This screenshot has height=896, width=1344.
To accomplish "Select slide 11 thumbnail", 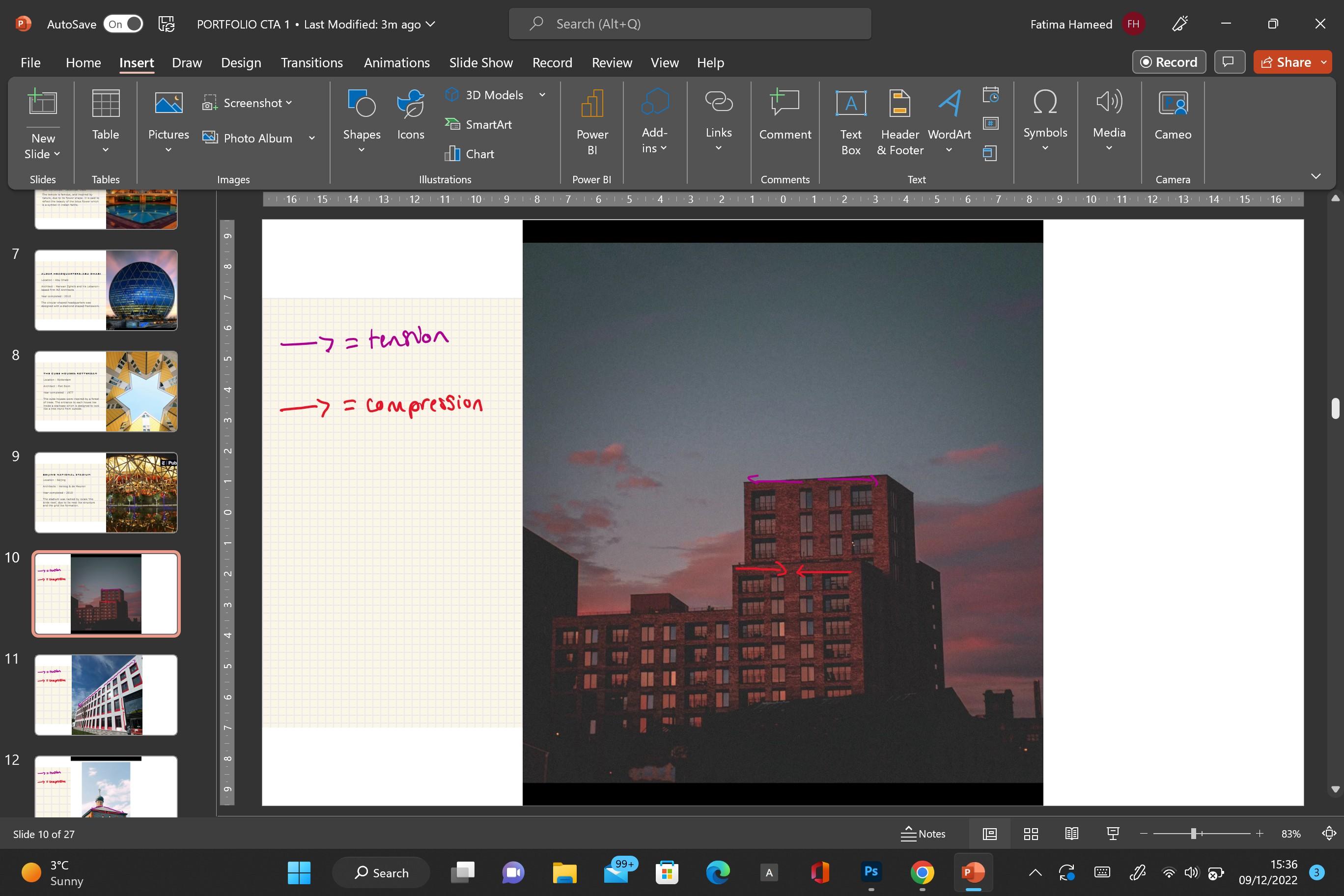I will point(106,695).
